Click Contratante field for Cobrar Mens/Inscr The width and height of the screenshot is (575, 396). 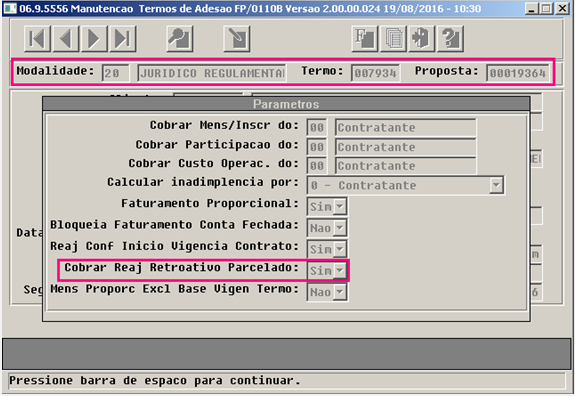pos(406,128)
